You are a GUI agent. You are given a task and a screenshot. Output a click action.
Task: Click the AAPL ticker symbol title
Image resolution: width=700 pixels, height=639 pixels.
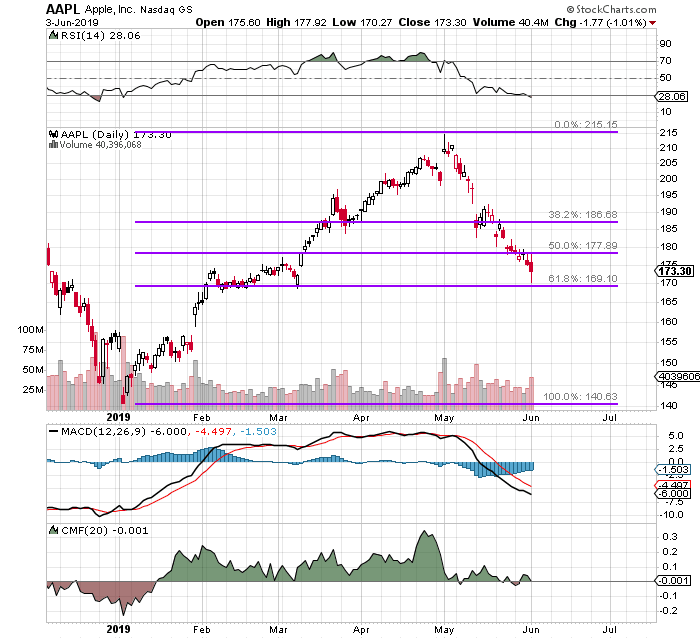63,8
